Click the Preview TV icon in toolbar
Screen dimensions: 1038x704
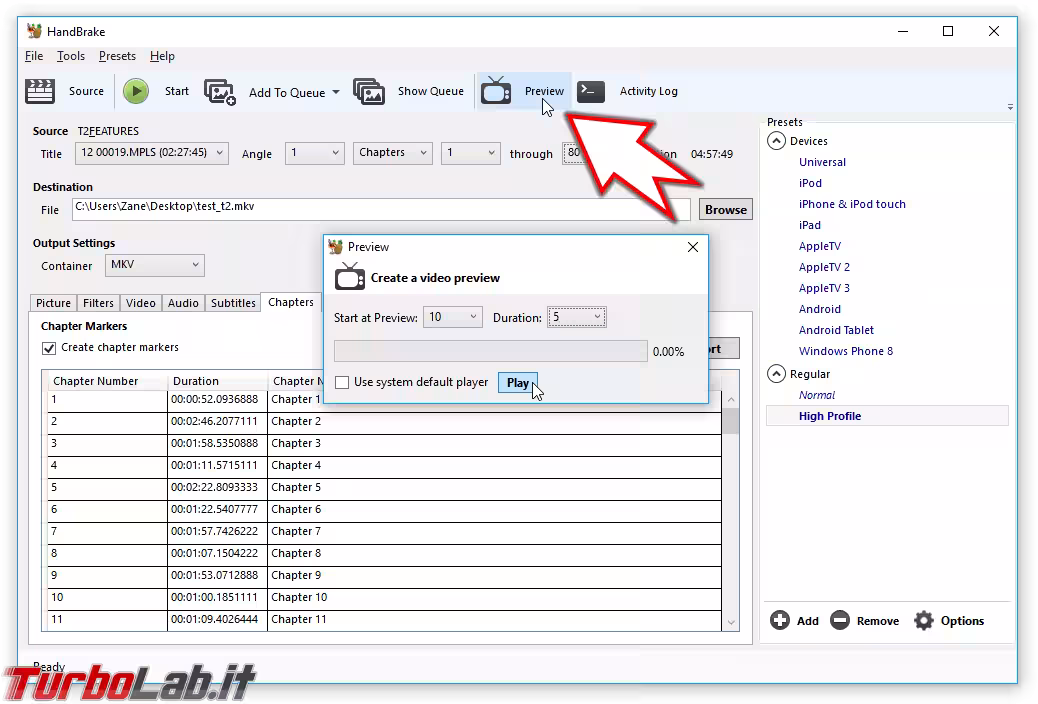click(x=496, y=91)
